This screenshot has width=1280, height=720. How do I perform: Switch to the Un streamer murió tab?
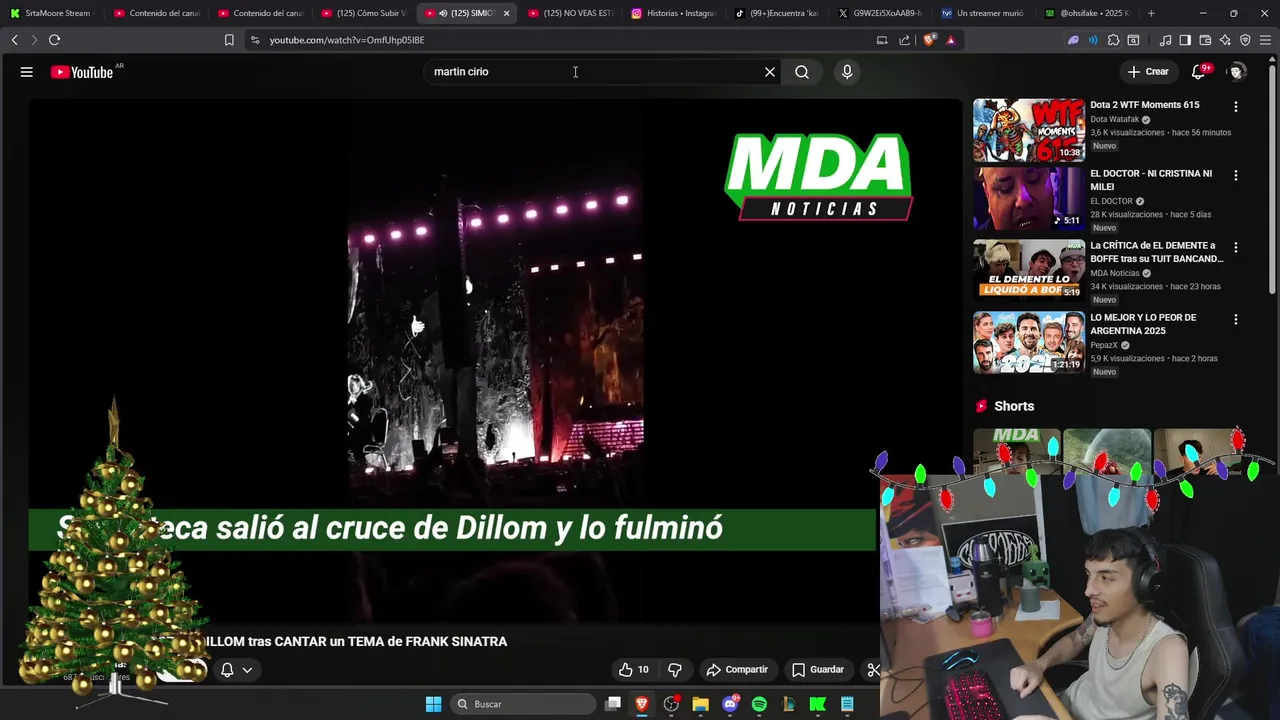(983, 13)
